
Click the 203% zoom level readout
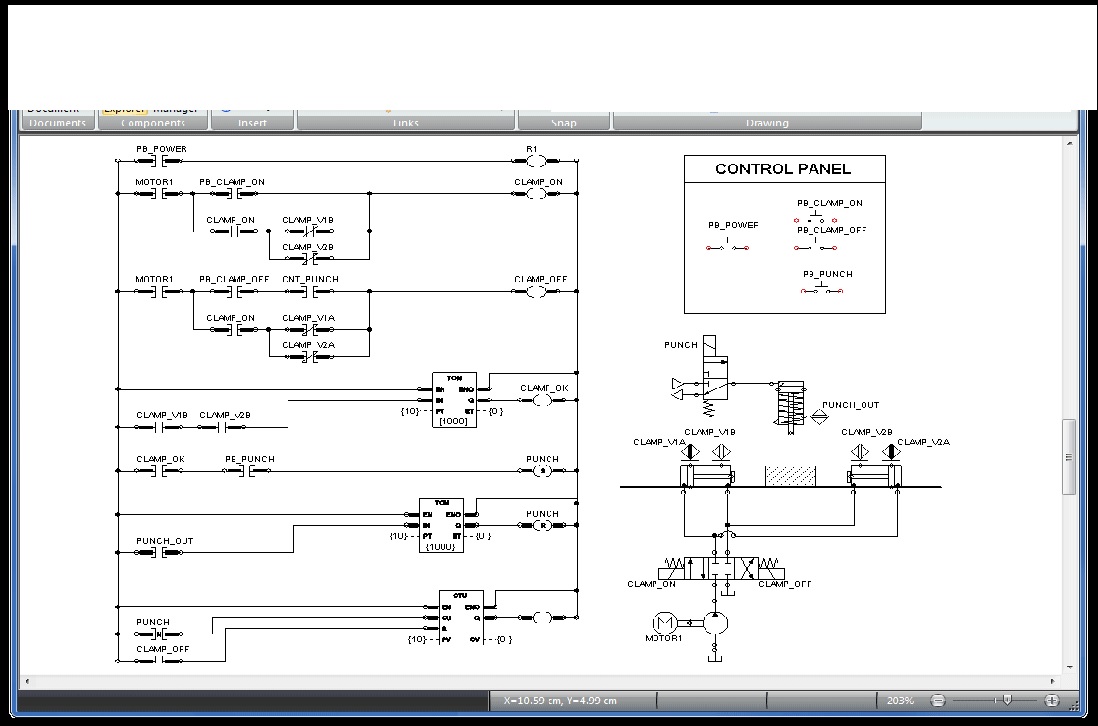900,700
